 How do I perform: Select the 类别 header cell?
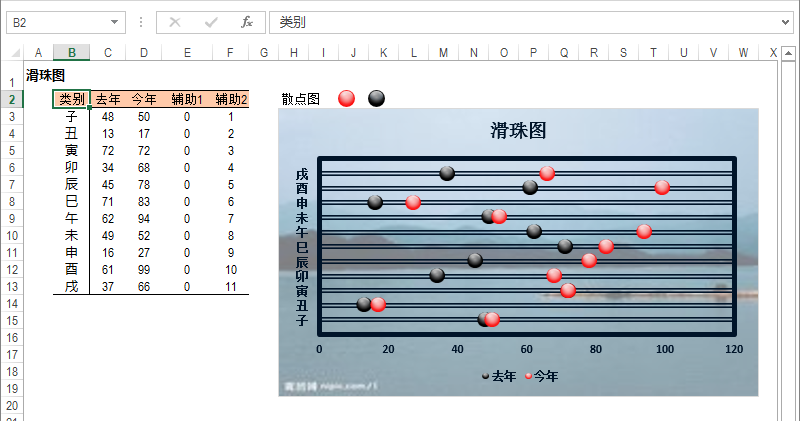[71, 99]
